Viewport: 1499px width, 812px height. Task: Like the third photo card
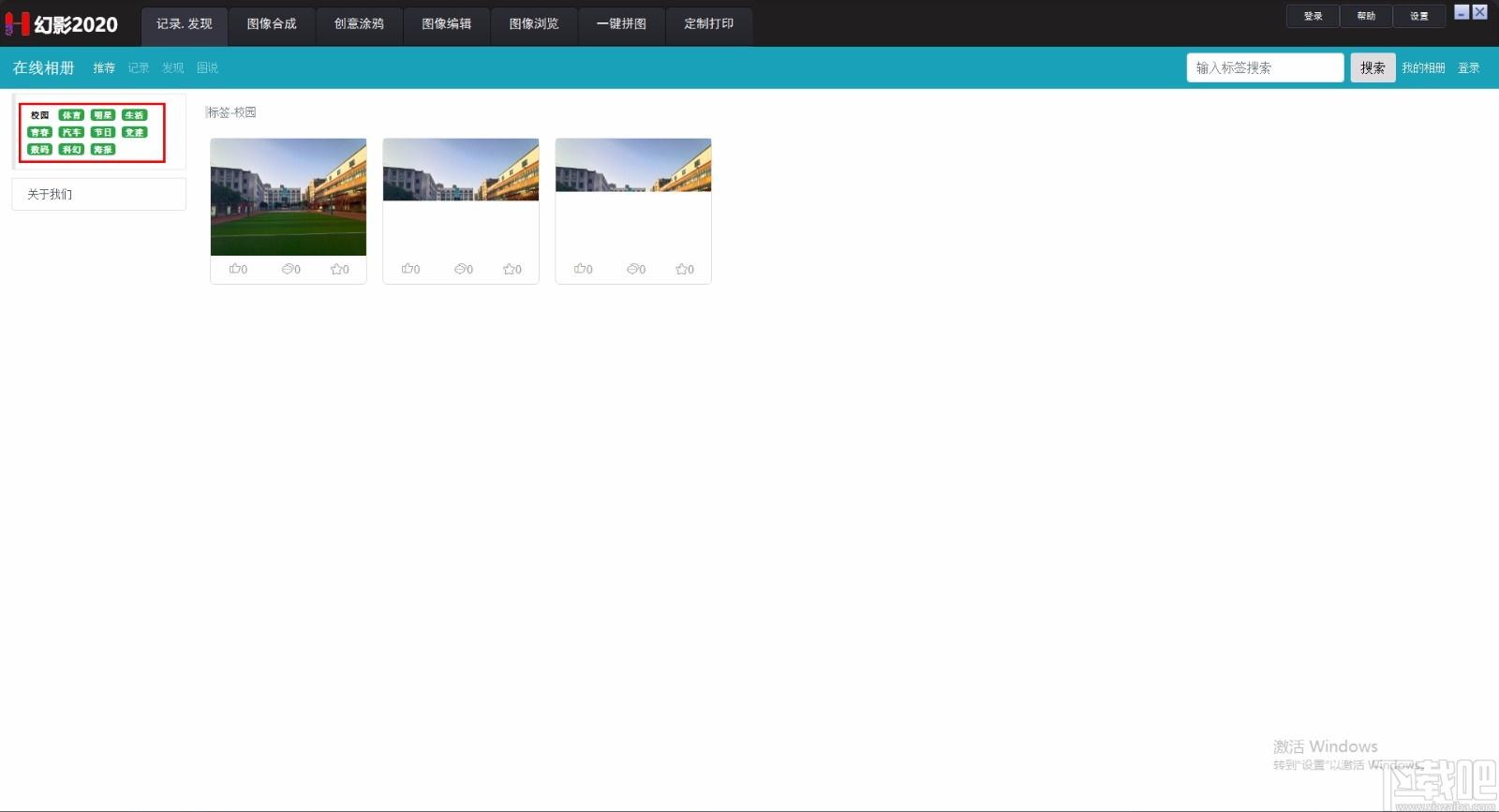583,270
